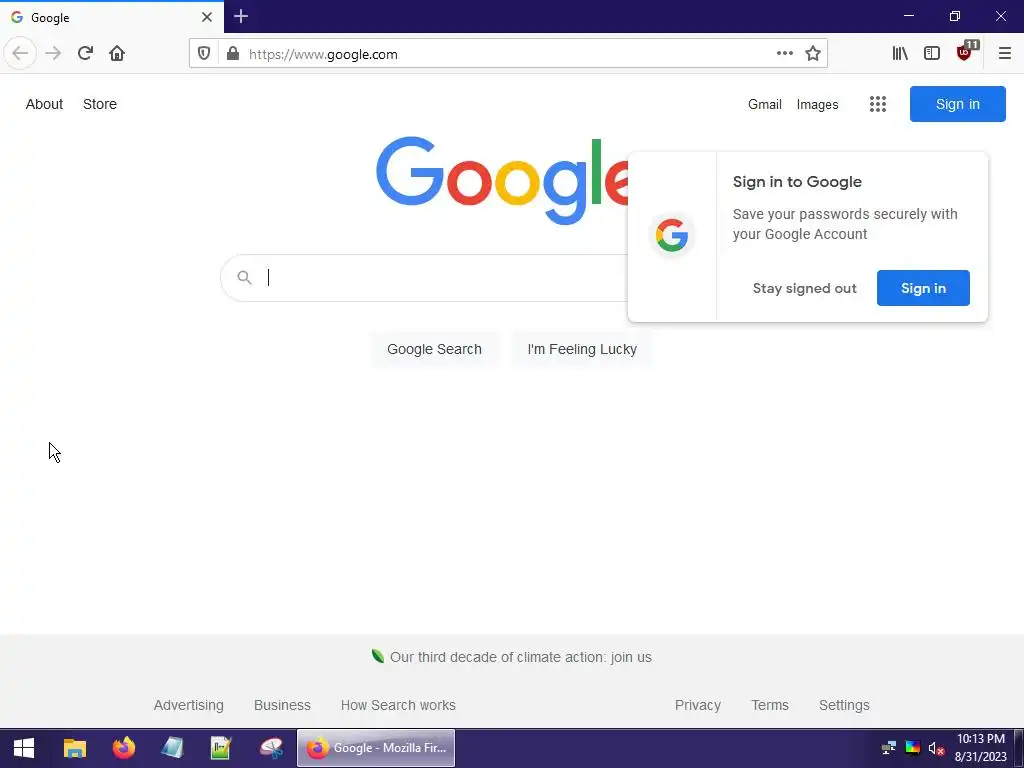Open a new tab with plus button
Viewport: 1024px width, 768px height.
tap(240, 17)
